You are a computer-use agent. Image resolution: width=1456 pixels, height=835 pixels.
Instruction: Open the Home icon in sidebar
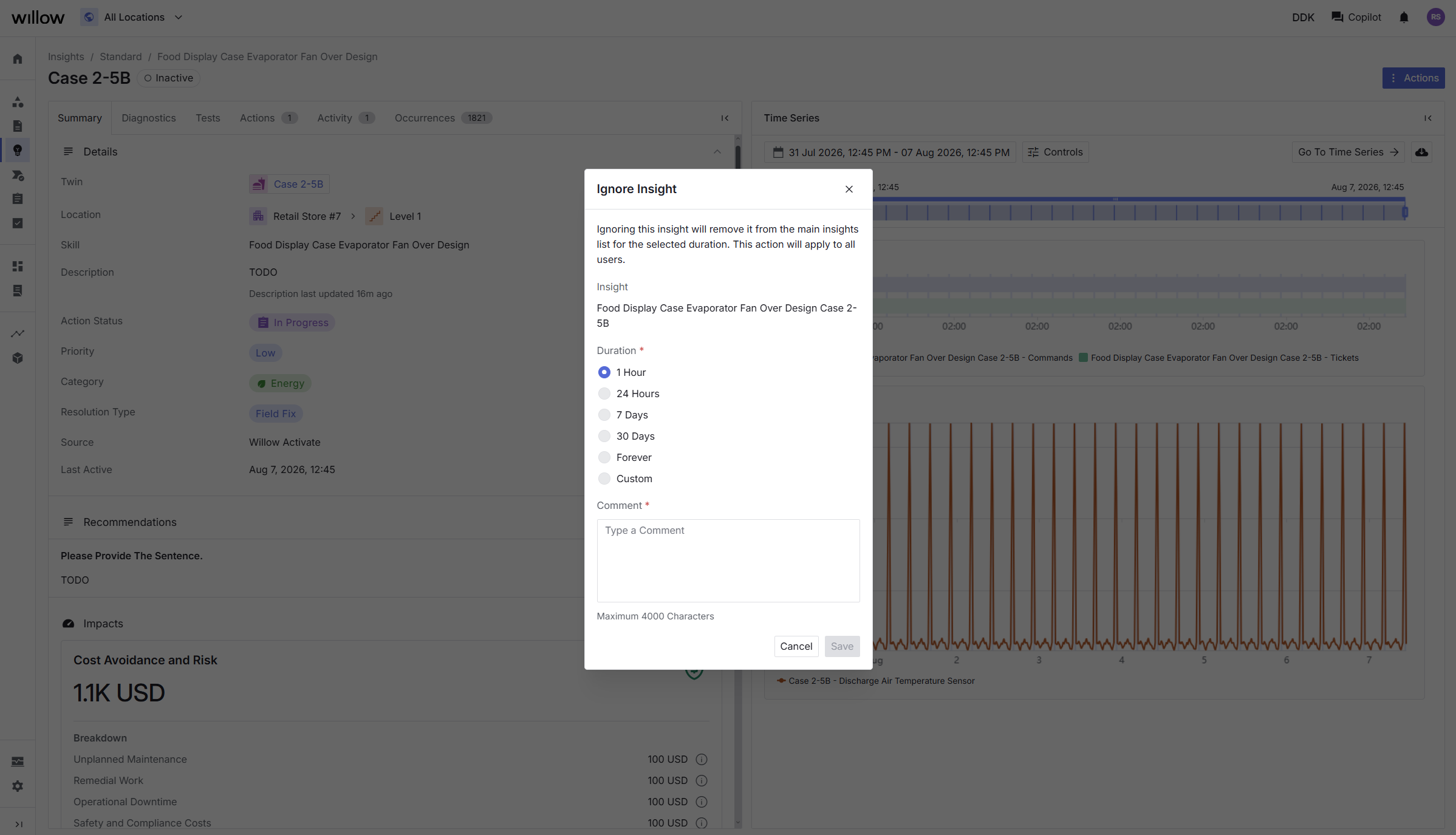[18, 59]
